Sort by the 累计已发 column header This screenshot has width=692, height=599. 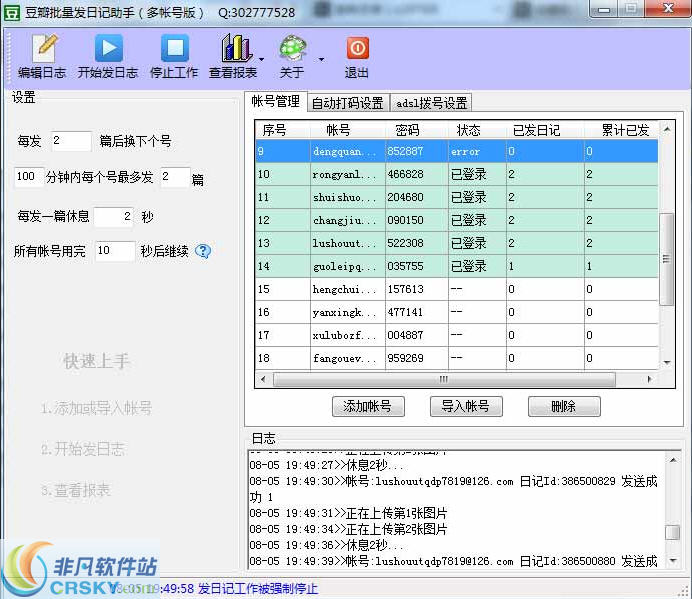tap(621, 130)
